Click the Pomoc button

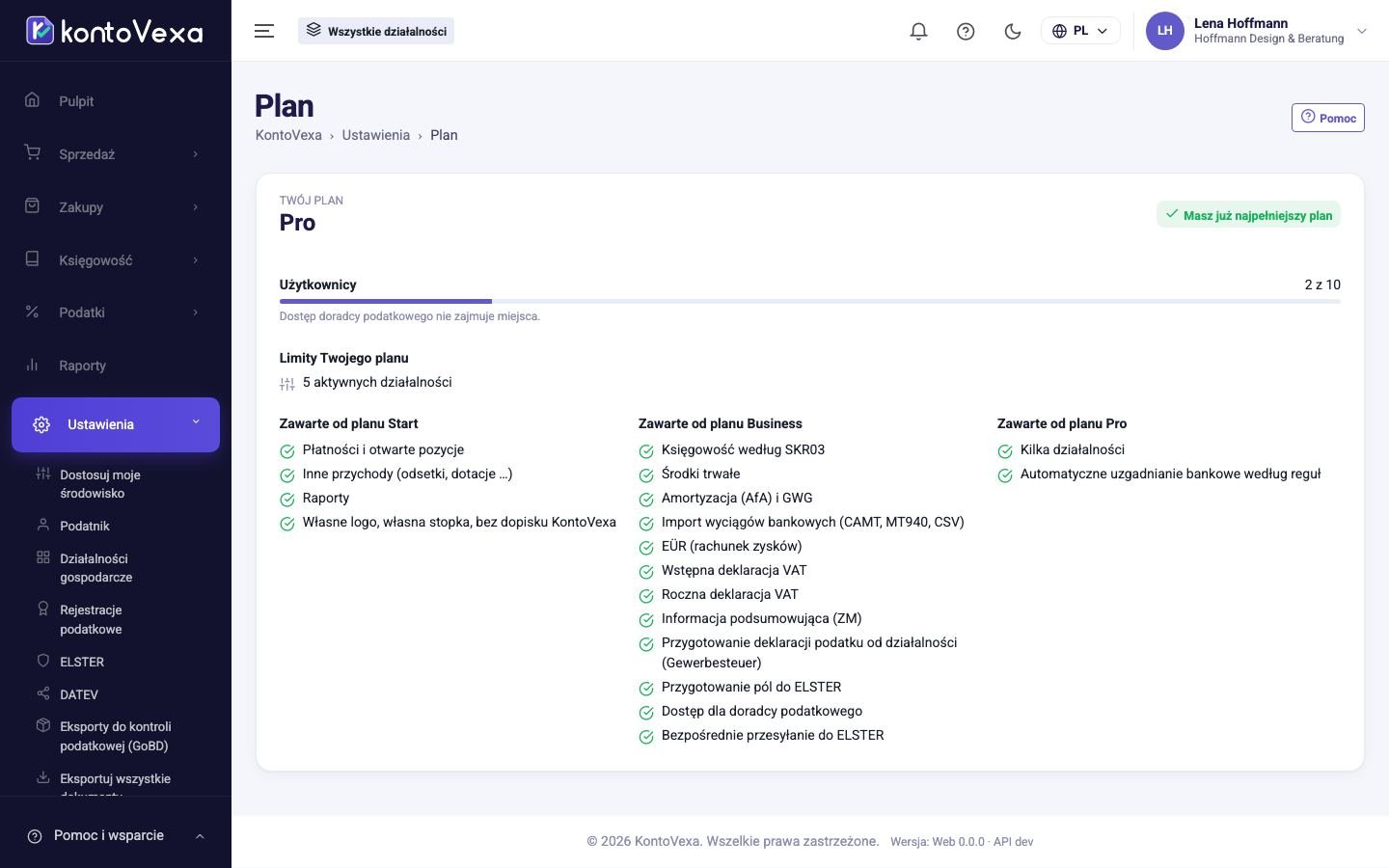point(1328,118)
